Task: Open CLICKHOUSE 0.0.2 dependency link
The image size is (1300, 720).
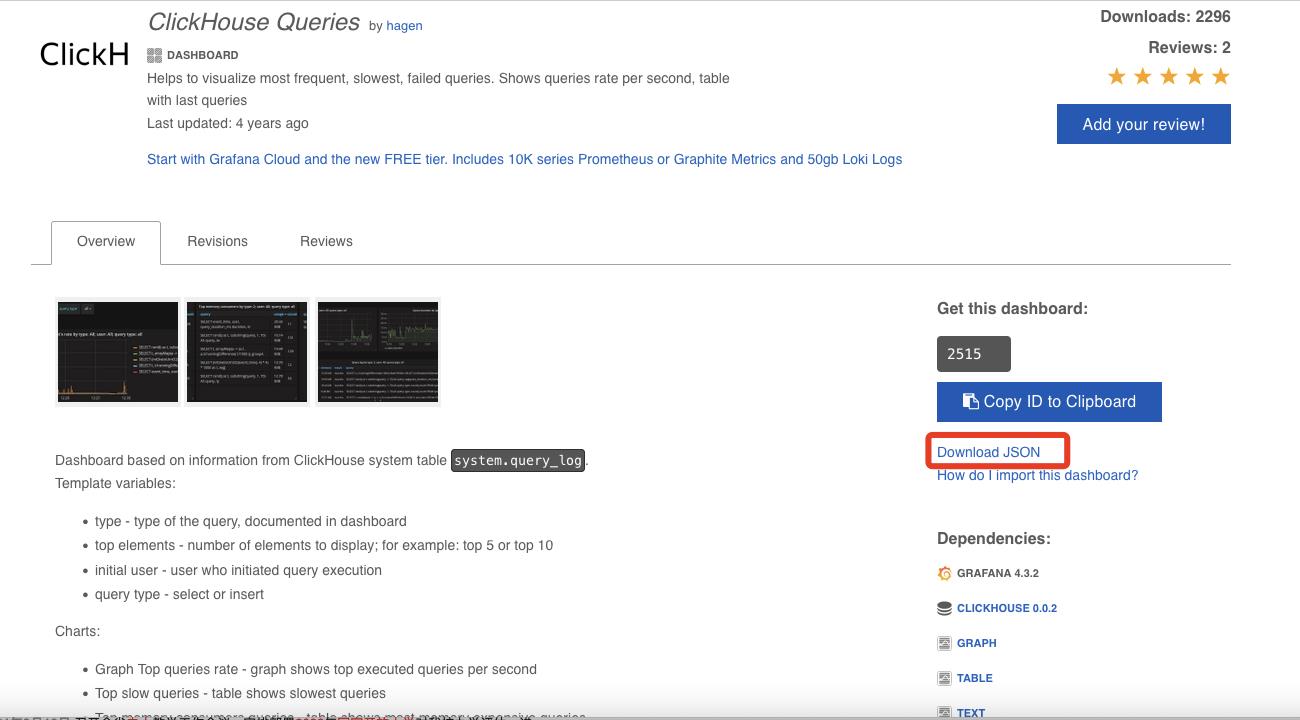Action: point(1007,608)
